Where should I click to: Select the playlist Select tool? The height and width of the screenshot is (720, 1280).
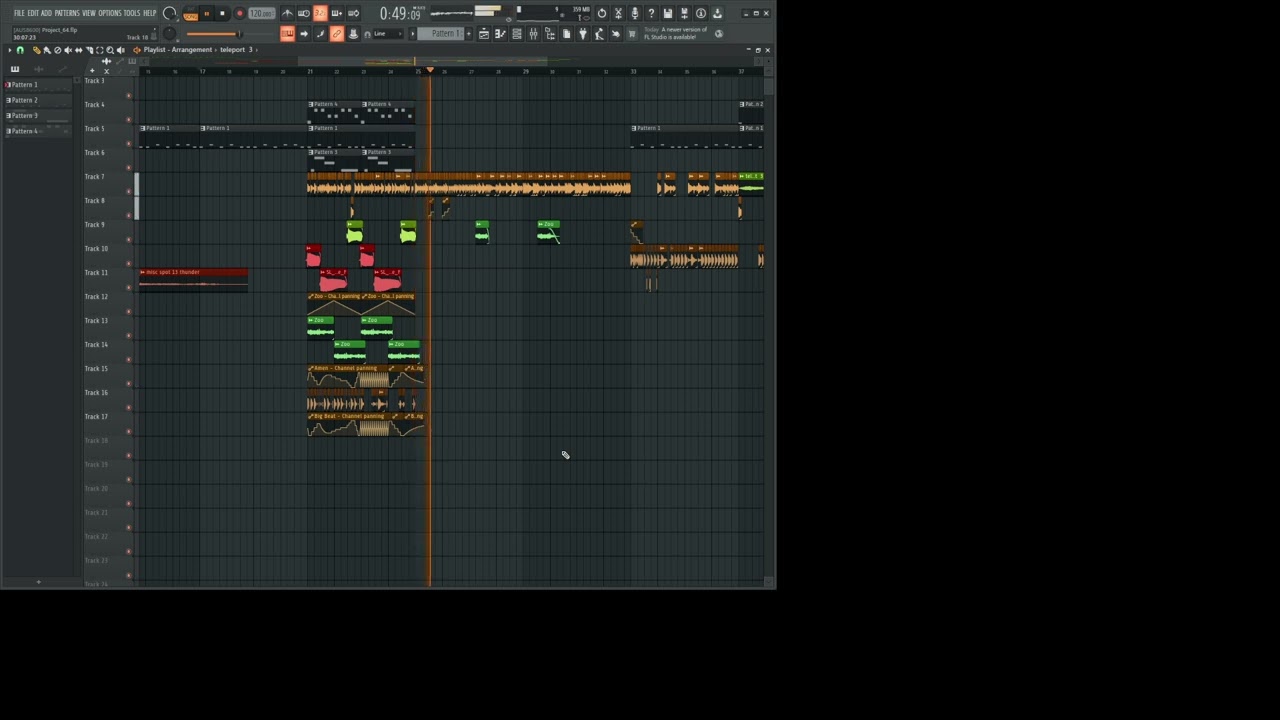point(100,50)
